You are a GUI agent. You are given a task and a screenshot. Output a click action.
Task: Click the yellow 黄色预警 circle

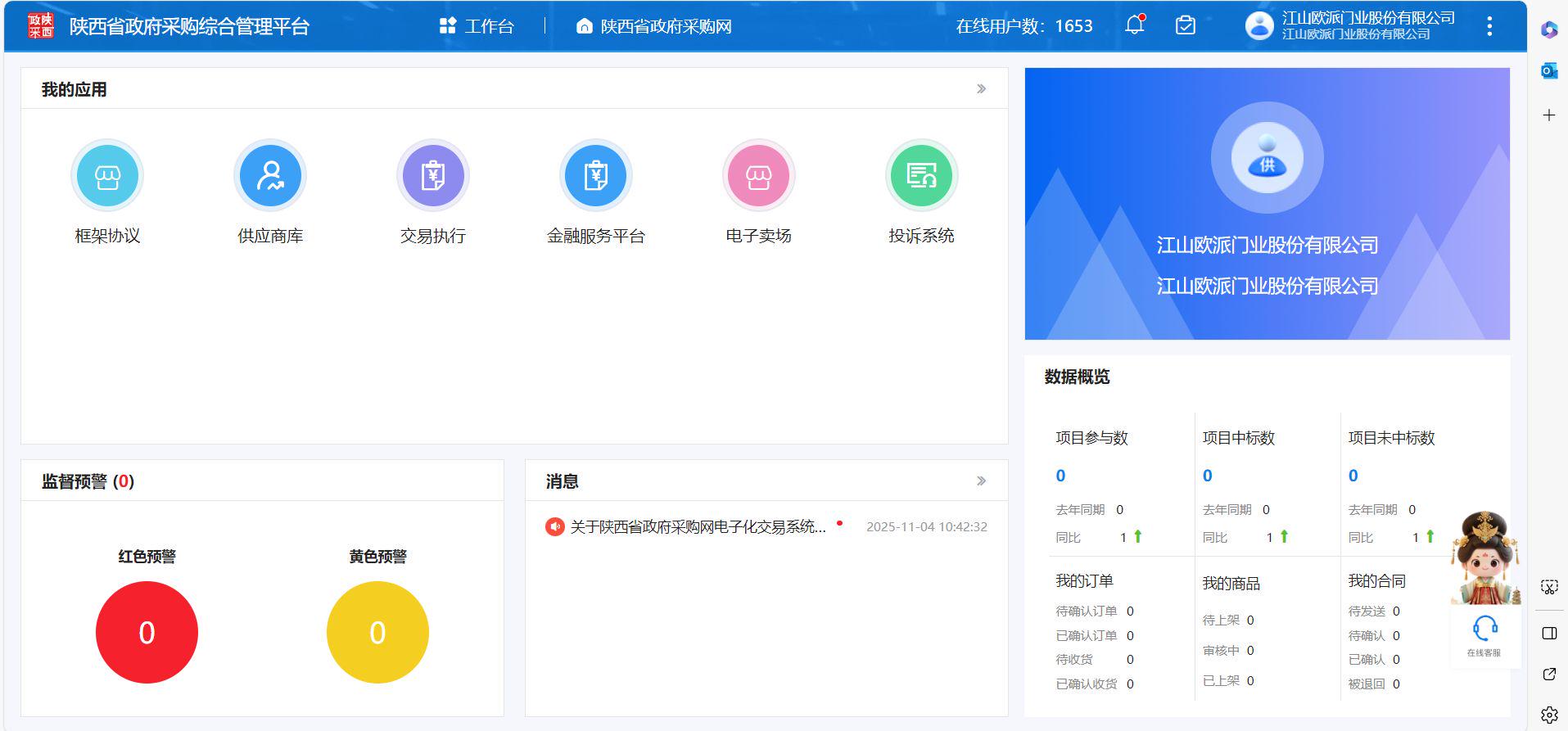tap(377, 632)
